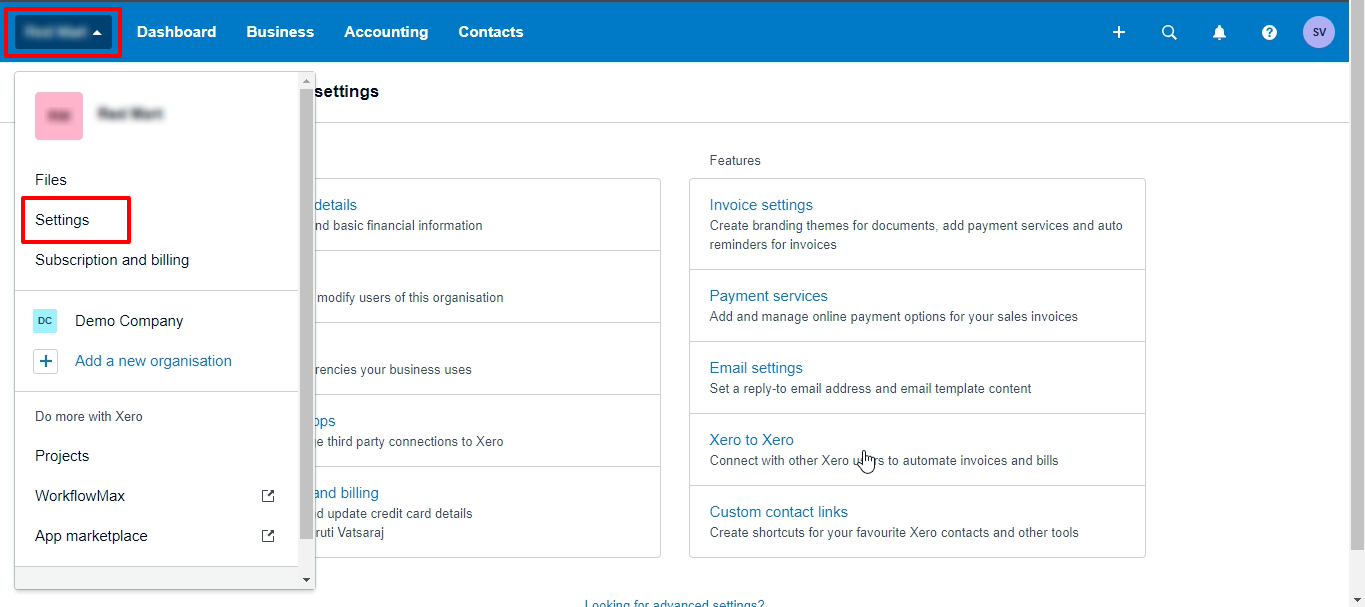1365x607 pixels.
Task: Open the SV user avatar menu
Action: 1319,32
